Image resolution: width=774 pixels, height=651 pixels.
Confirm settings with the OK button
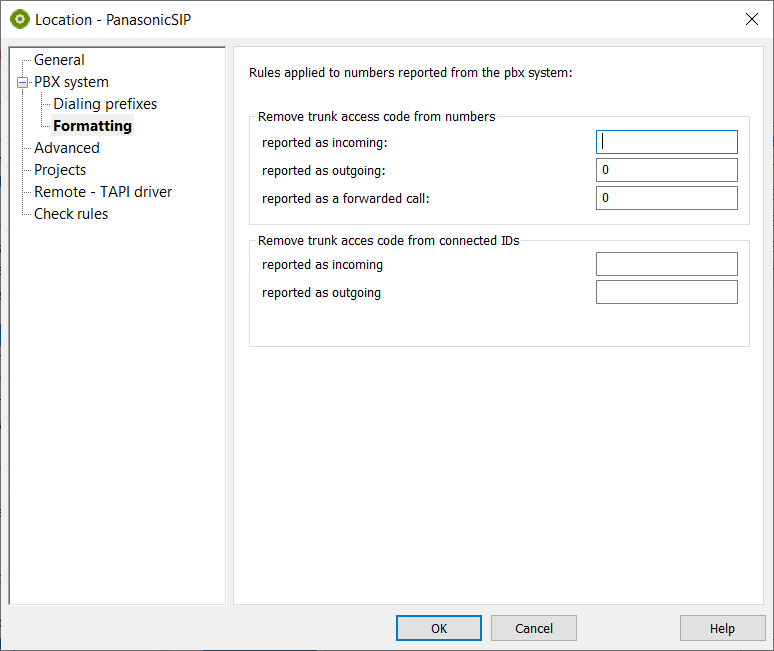point(439,628)
